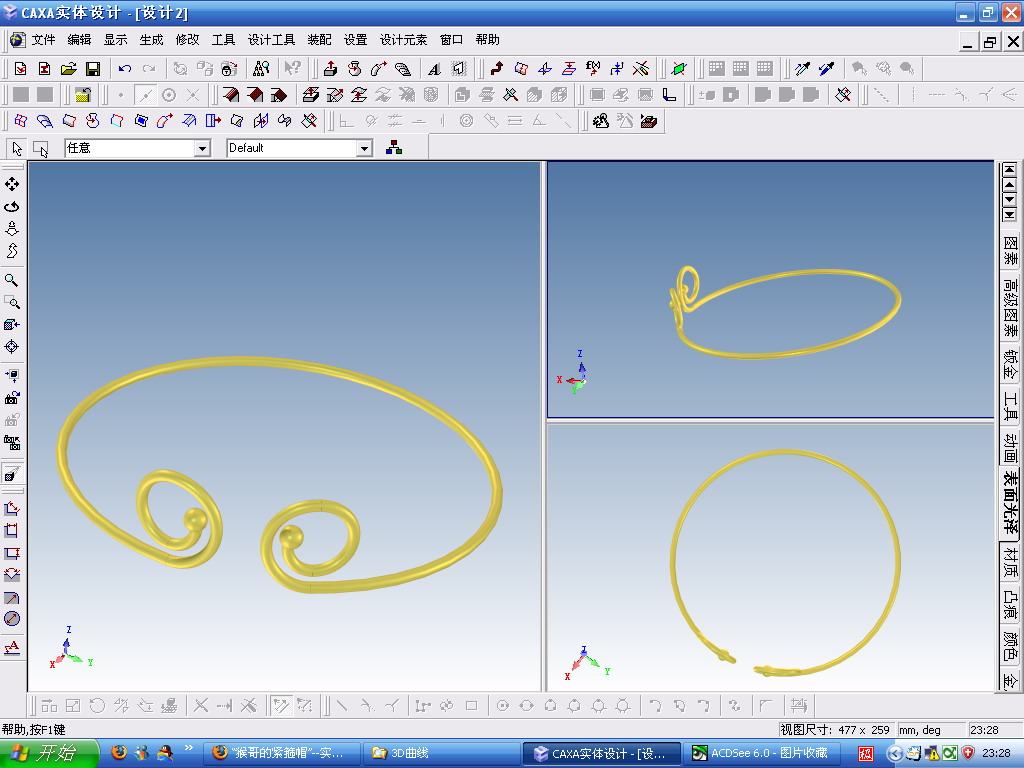Screen dimensions: 1024x768
Task: Click the rectangle icon in bottom toolbar
Action: [472, 705]
